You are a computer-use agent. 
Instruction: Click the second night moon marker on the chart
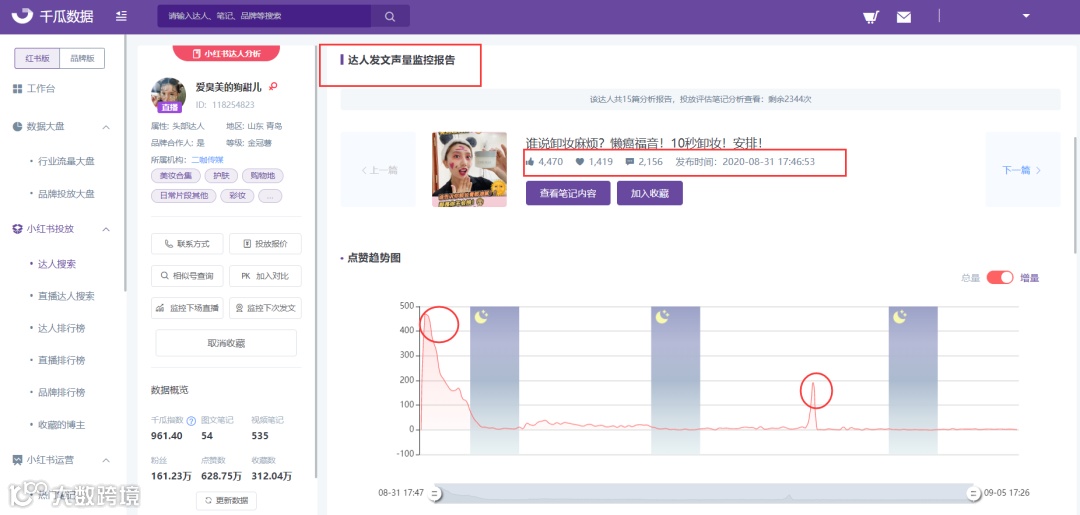662,317
